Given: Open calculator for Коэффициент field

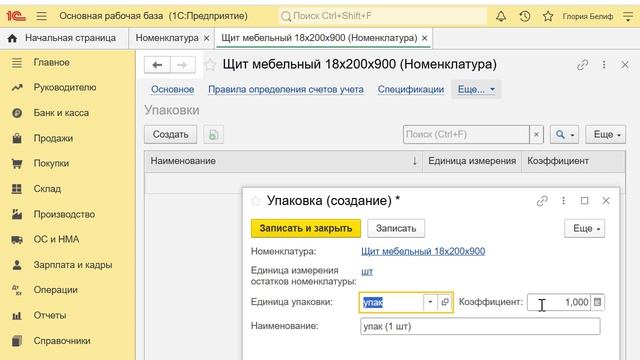Looking at the screenshot, I should coord(598,302).
